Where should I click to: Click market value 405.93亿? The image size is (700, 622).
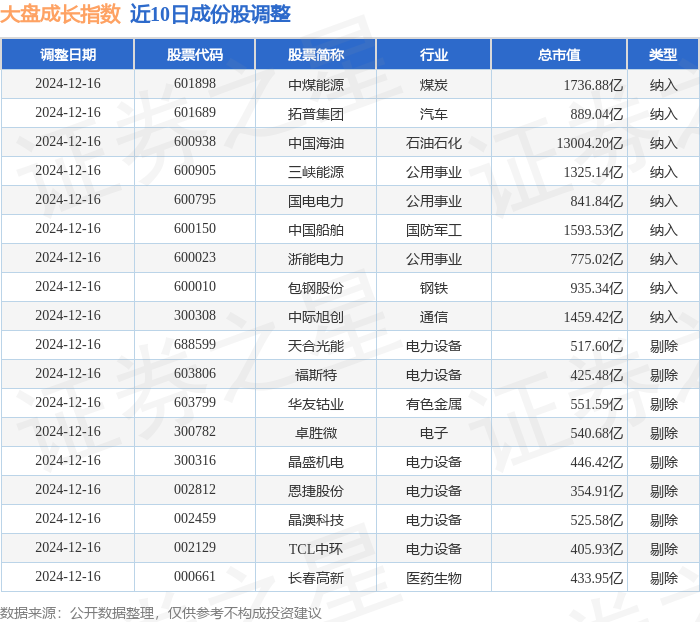(x=596, y=549)
